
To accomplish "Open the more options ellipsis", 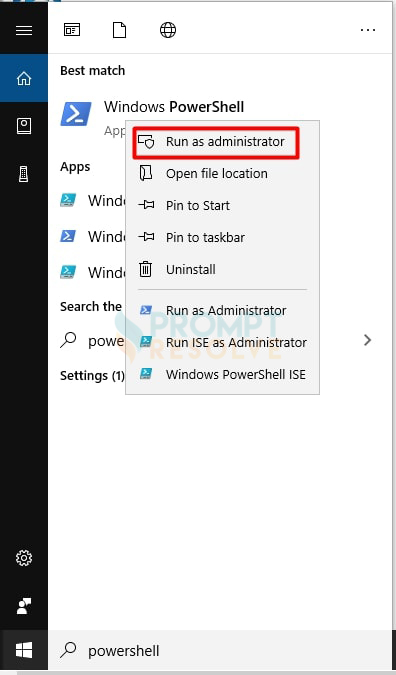I will click(x=368, y=30).
